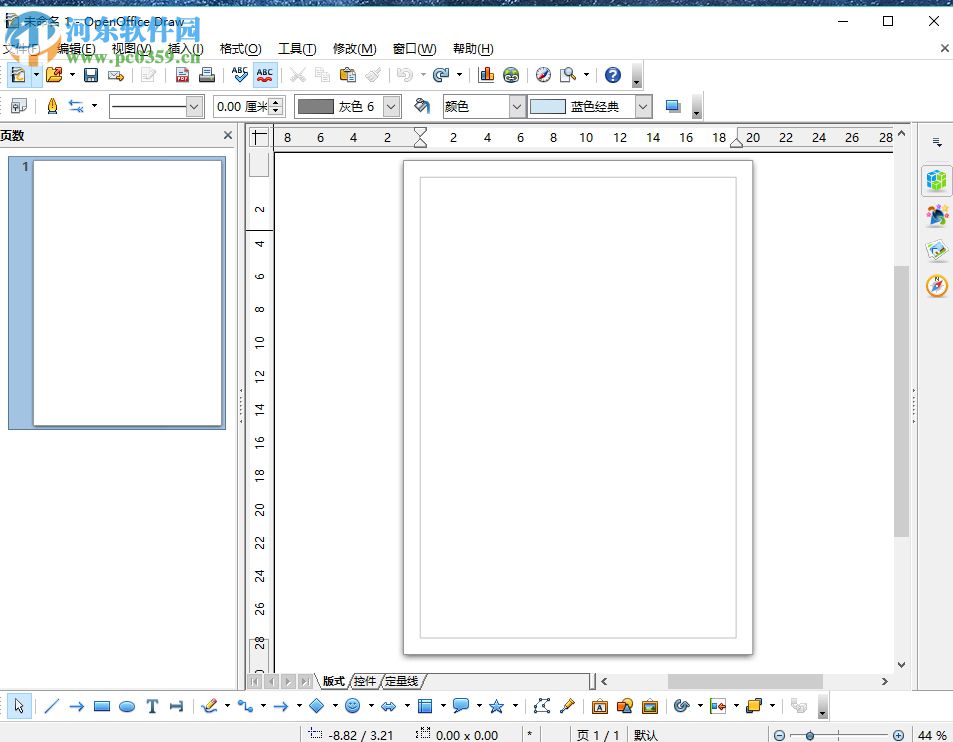This screenshot has height=742, width=953.
Task: Select the Ellipse tool
Action: click(x=127, y=706)
